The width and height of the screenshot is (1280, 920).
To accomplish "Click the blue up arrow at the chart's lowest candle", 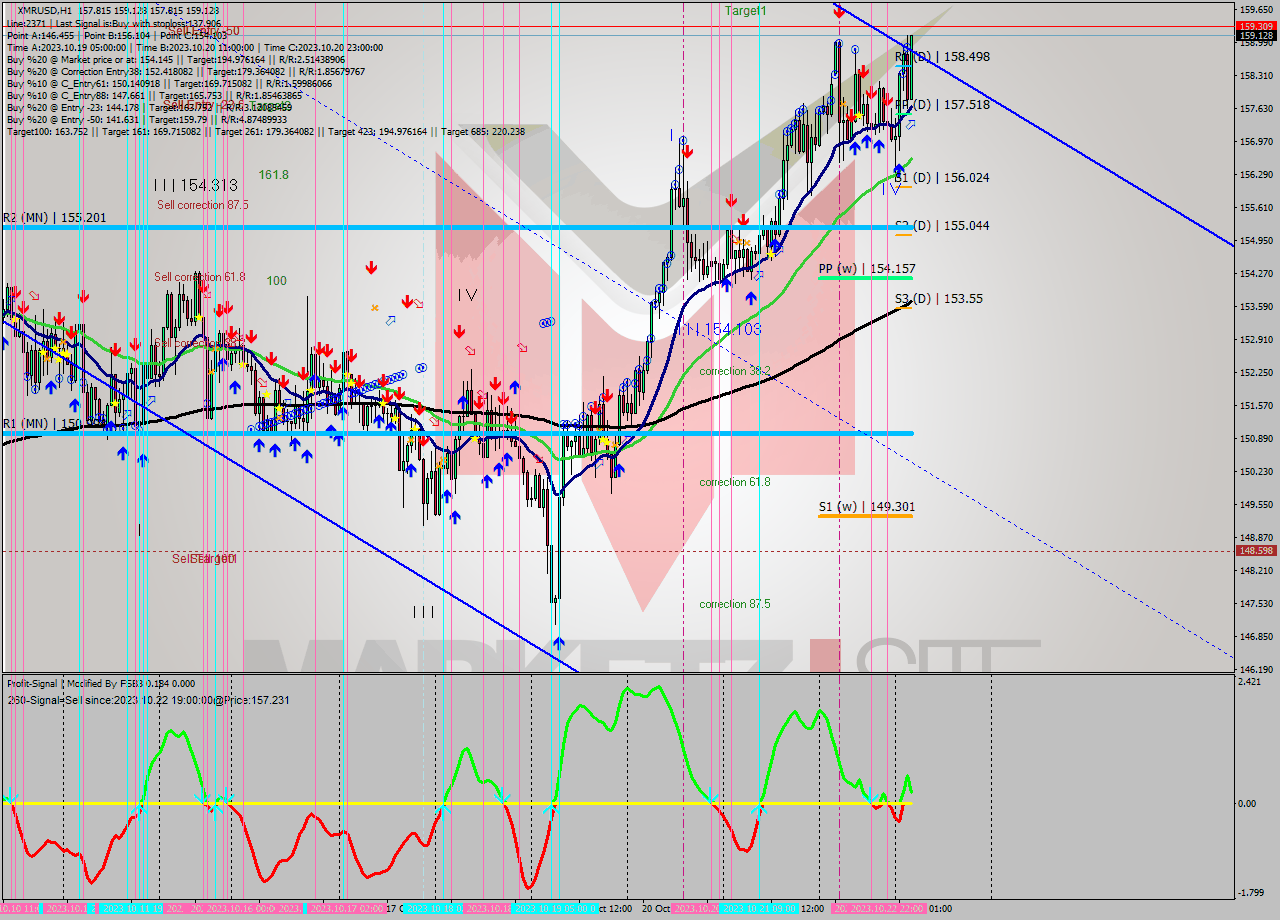I will pyautogui.click(x=557, y=643).
